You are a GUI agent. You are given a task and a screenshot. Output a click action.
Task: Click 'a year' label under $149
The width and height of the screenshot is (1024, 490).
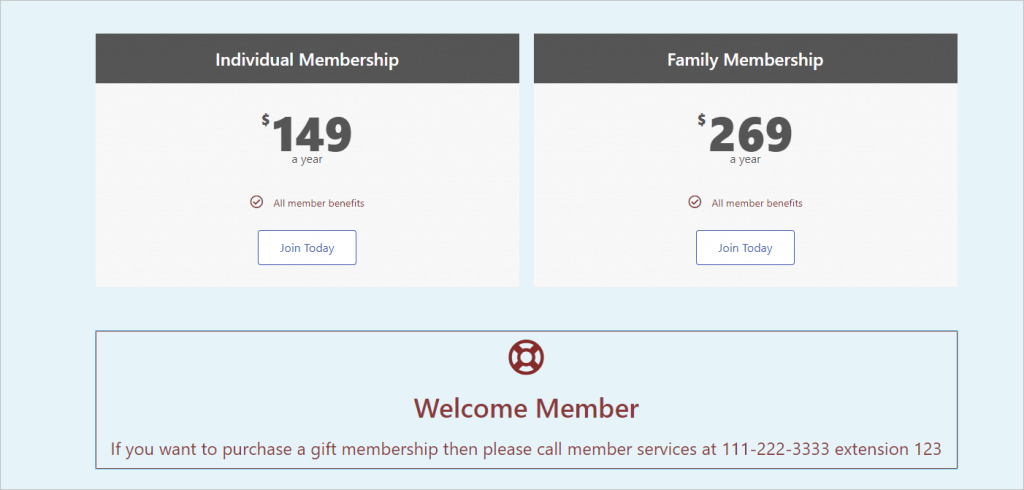[307, 159]
